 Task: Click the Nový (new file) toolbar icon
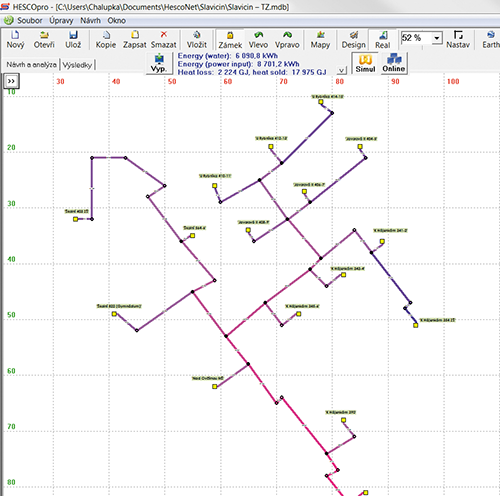pos(15,40)
